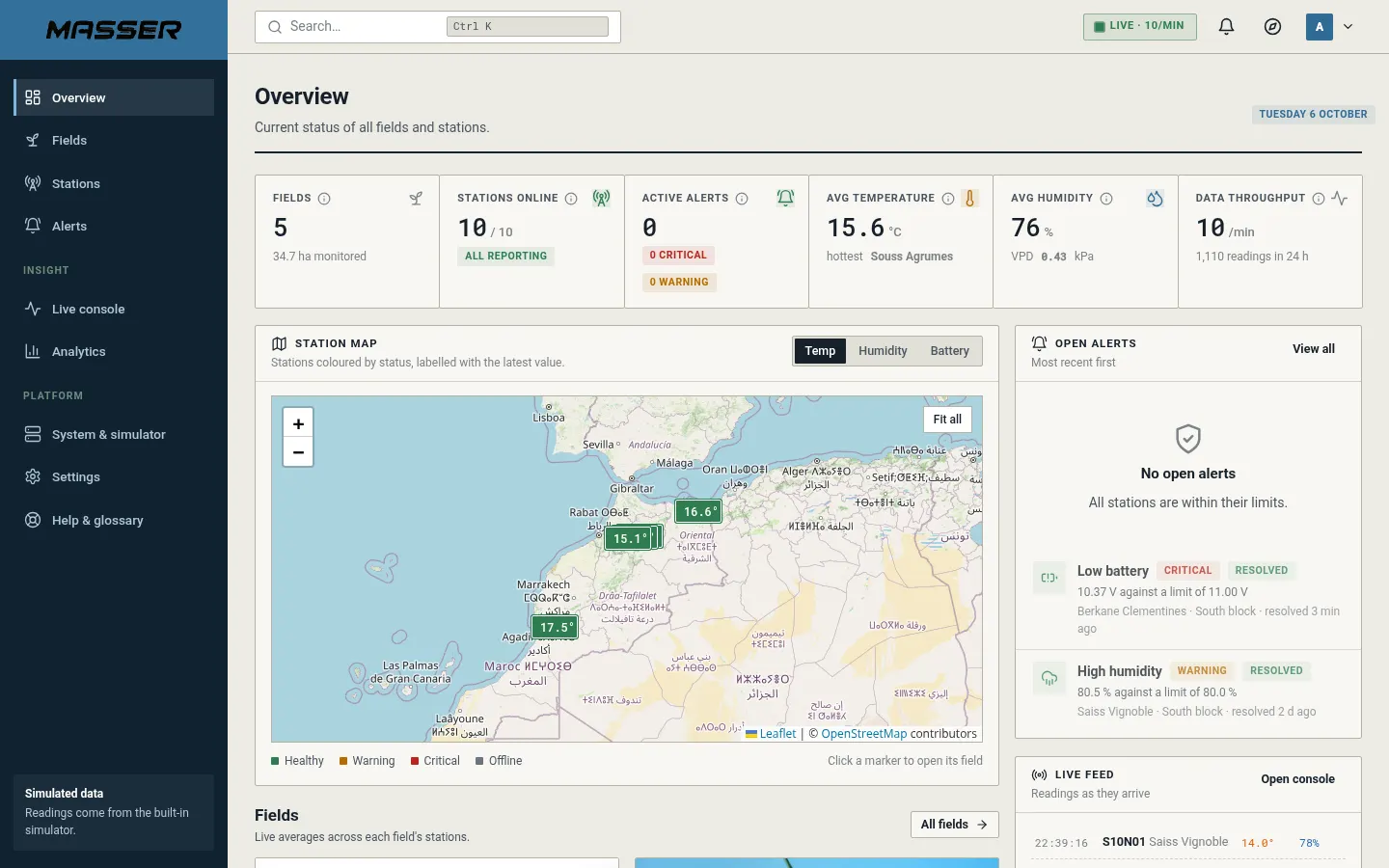Open Stations page from sidebar
The image size is (1389, 868).
114,183
